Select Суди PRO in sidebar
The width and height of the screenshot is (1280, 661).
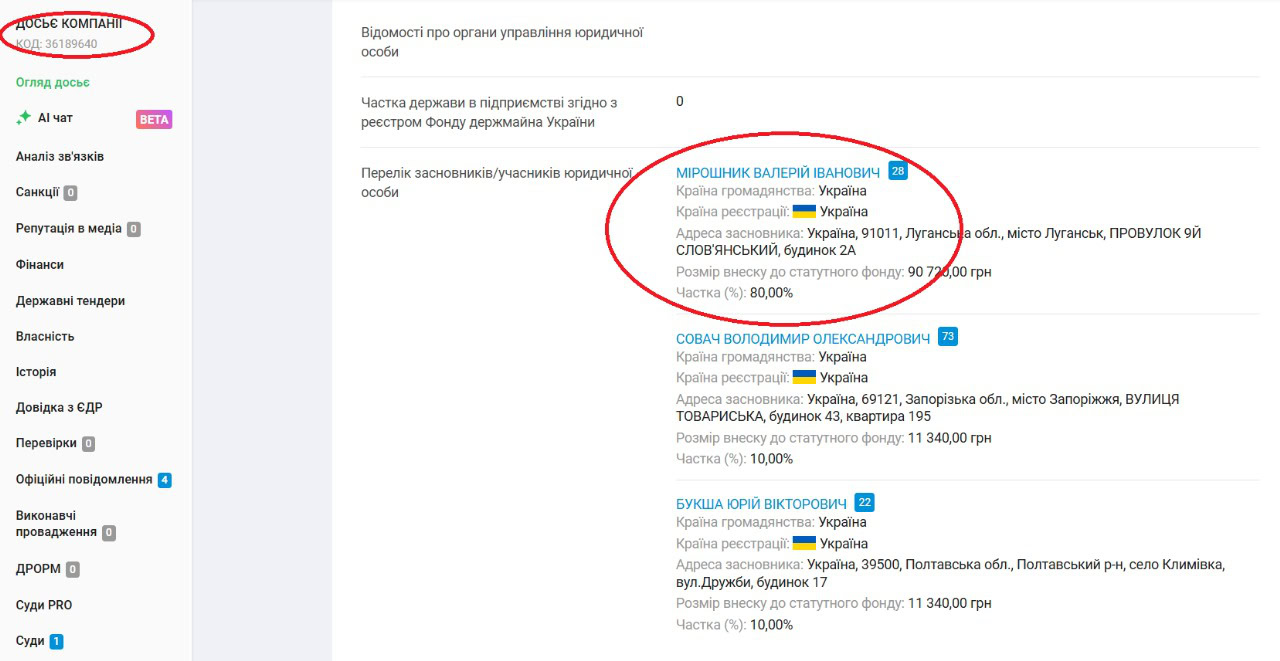coord(44,605)
